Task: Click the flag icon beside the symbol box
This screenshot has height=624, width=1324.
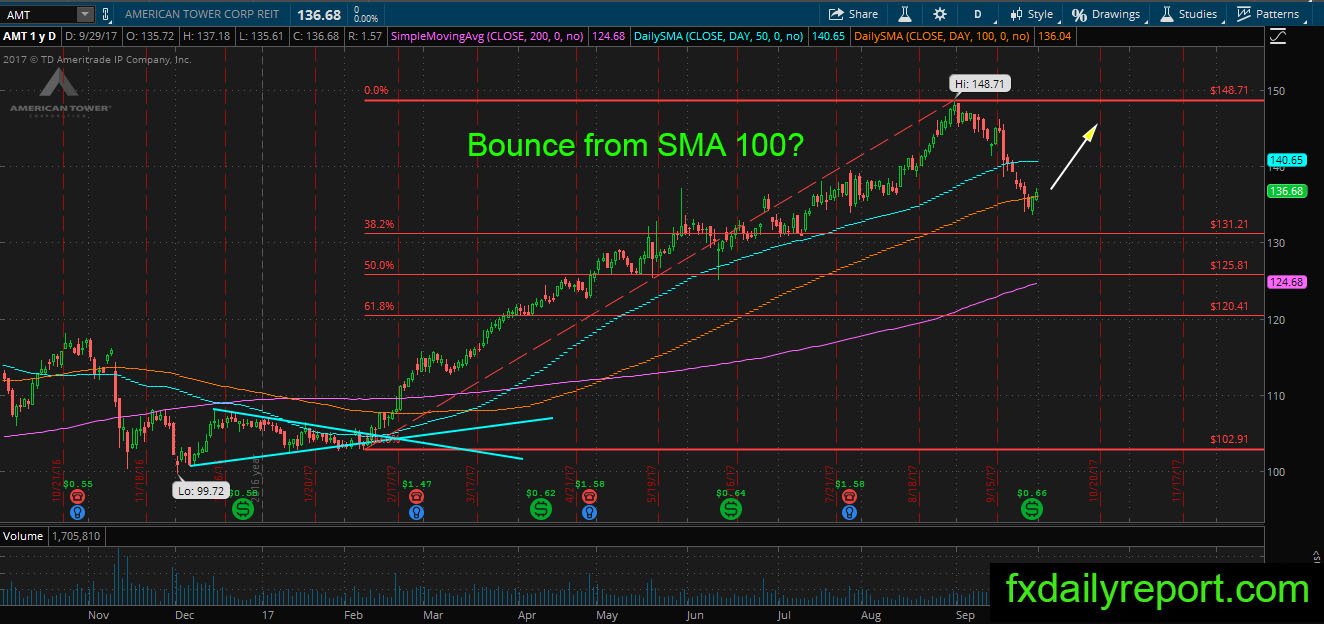Action: (x=106, y=15)
